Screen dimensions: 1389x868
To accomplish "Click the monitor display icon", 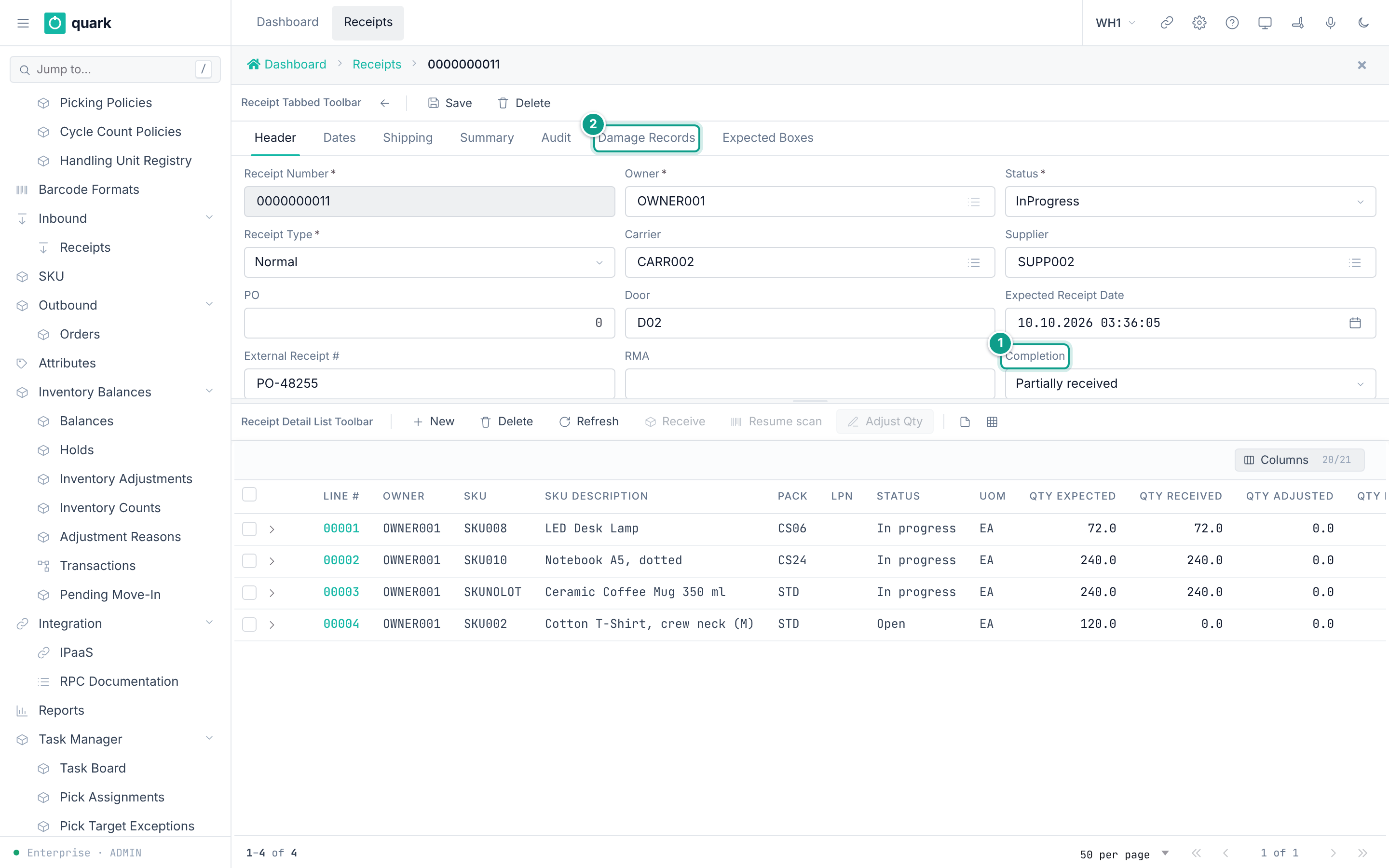I will click(x=1265, y=23).
